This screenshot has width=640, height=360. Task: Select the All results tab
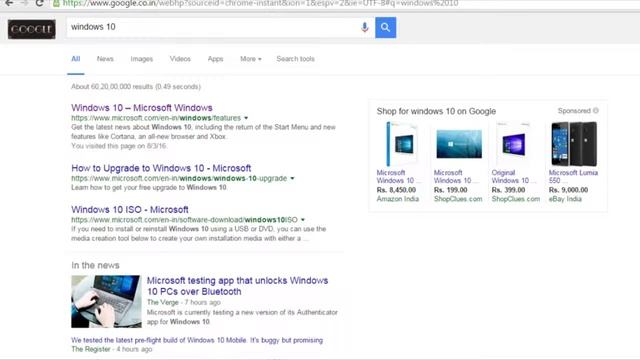[x=76, y=59]
